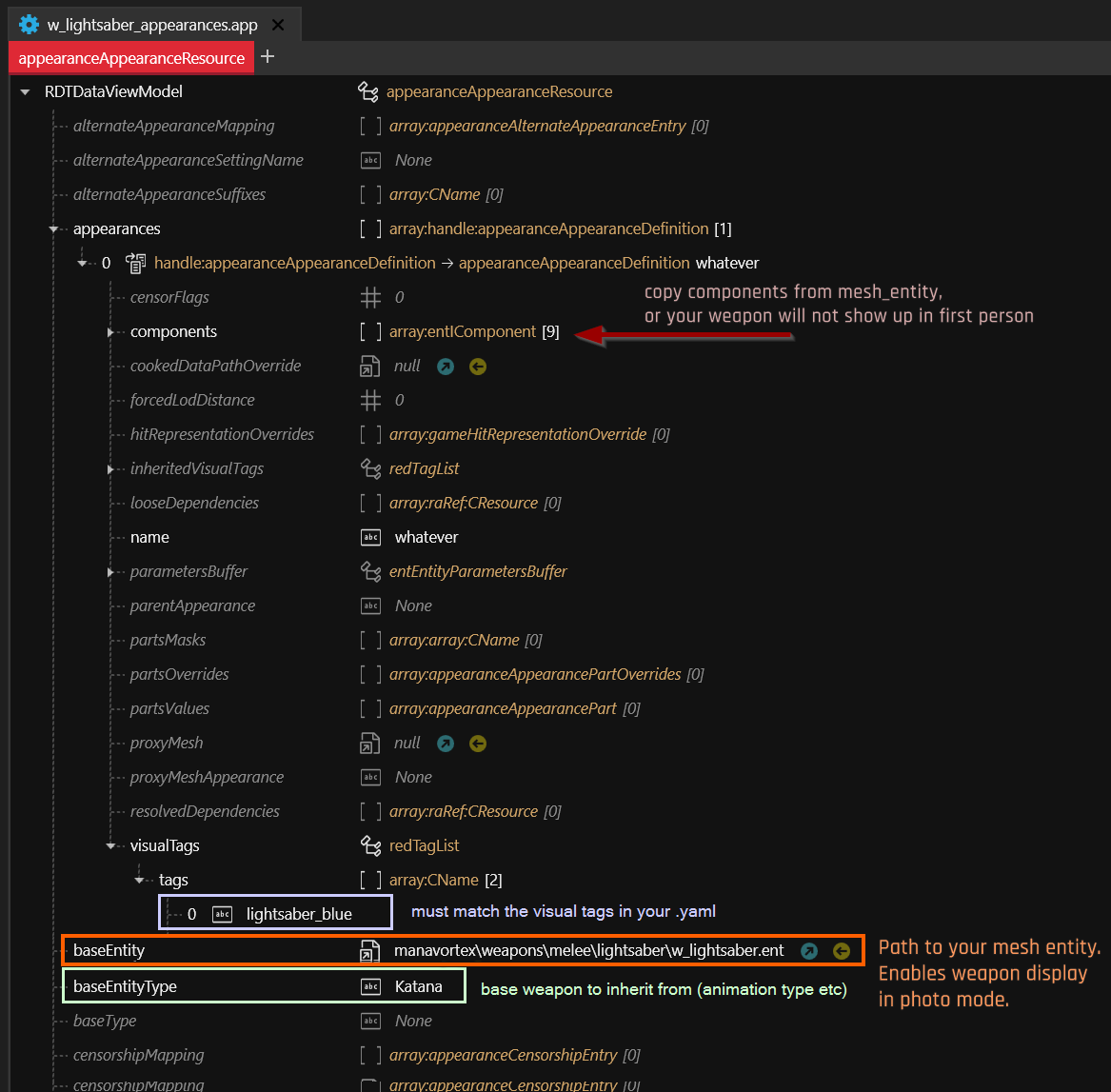Select the lightsaber_blue tag entry
Image resolution: width=1111 pixels, height=1092 pixels.
pyautogui.click(x=299, y=914)
